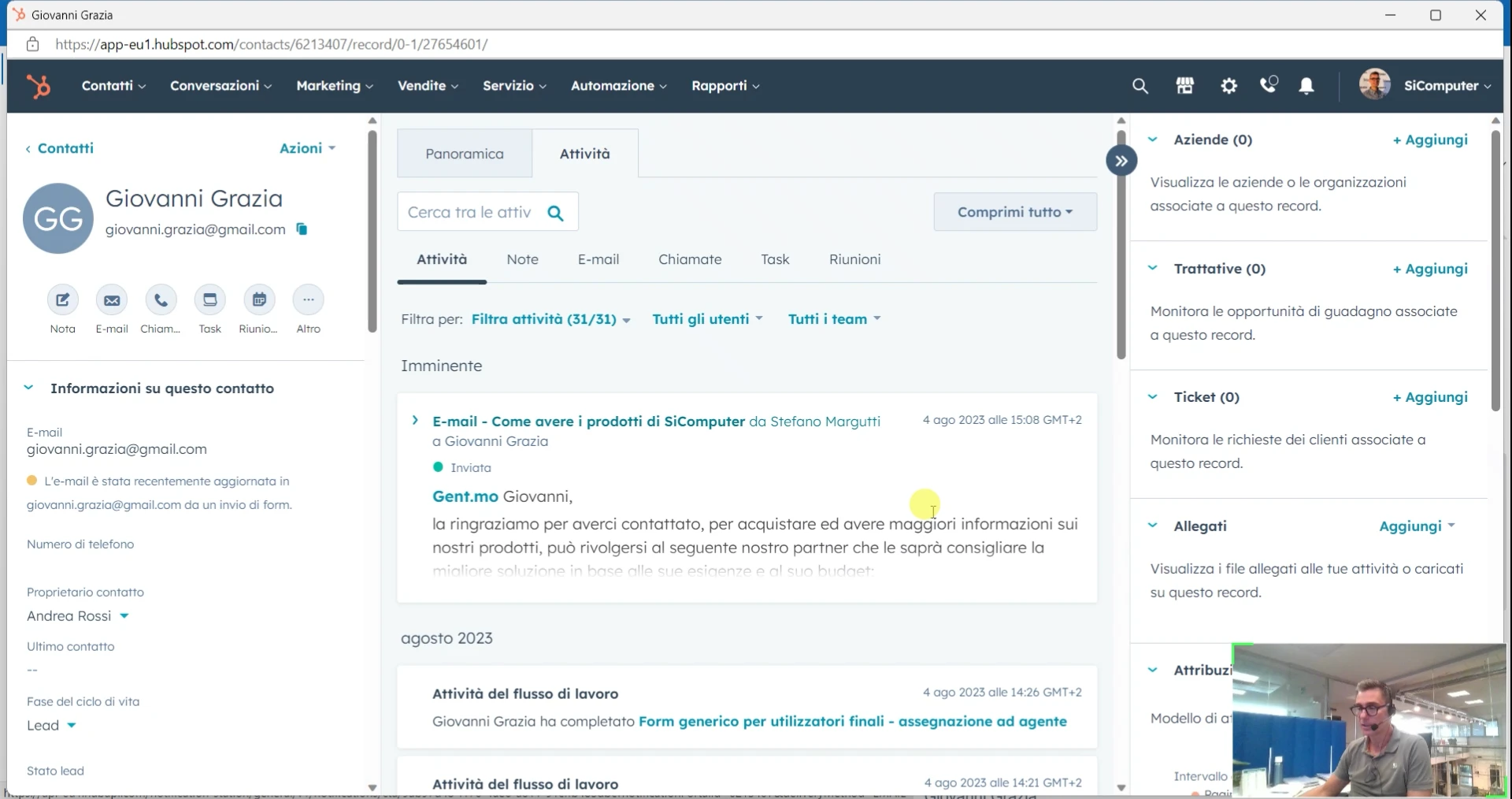This screenshot has height=799, width=1512.
Task: Click the Cerca tra le attività search field
Action: click(x=470, y=212)
